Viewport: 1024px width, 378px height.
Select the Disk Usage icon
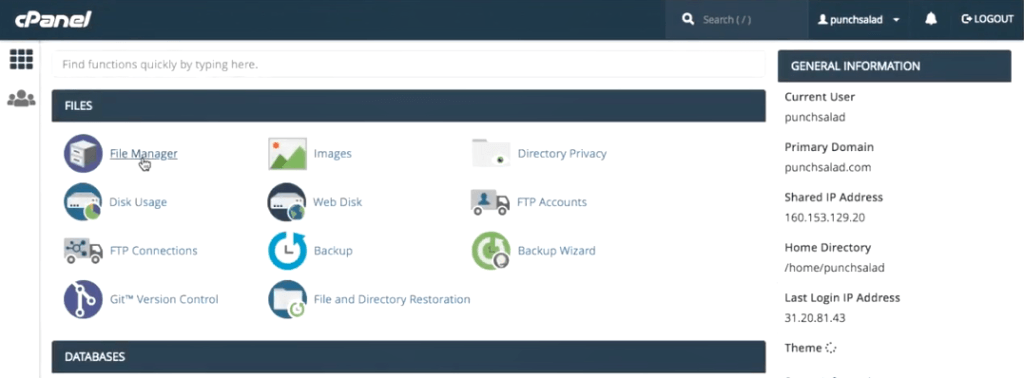tap(83, 202)
